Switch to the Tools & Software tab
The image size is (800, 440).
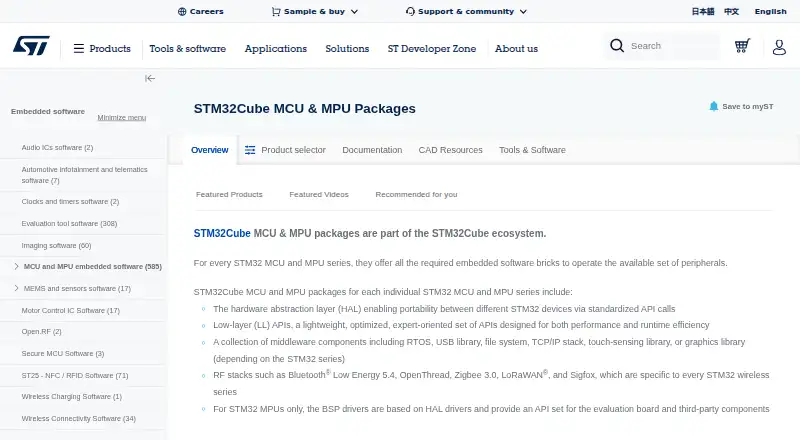532,150
